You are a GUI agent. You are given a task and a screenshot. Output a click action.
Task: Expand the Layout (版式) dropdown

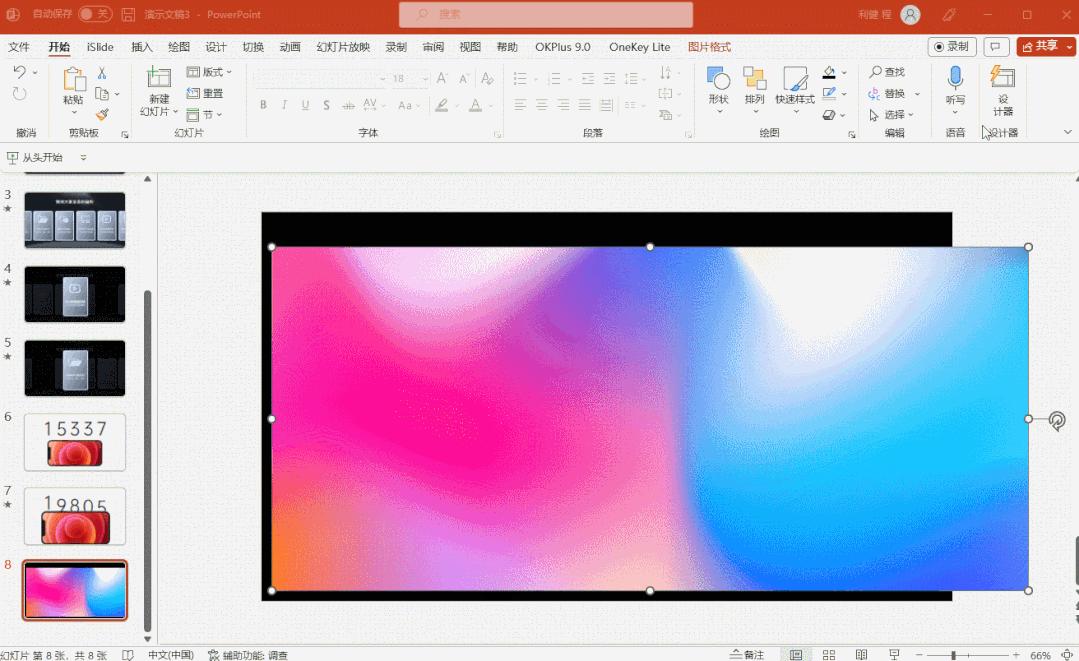point(210,72)
